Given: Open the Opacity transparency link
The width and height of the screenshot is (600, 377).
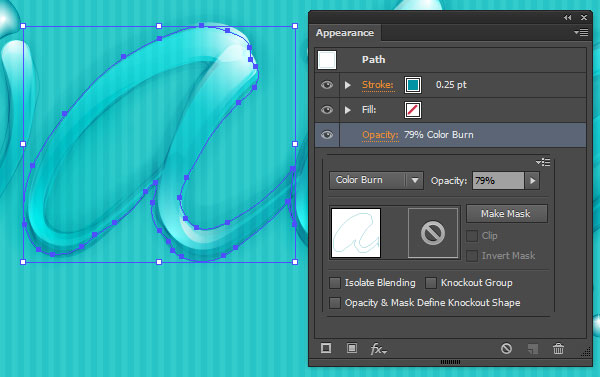Looking at the screenshot, I should click(x=380, y=135).
